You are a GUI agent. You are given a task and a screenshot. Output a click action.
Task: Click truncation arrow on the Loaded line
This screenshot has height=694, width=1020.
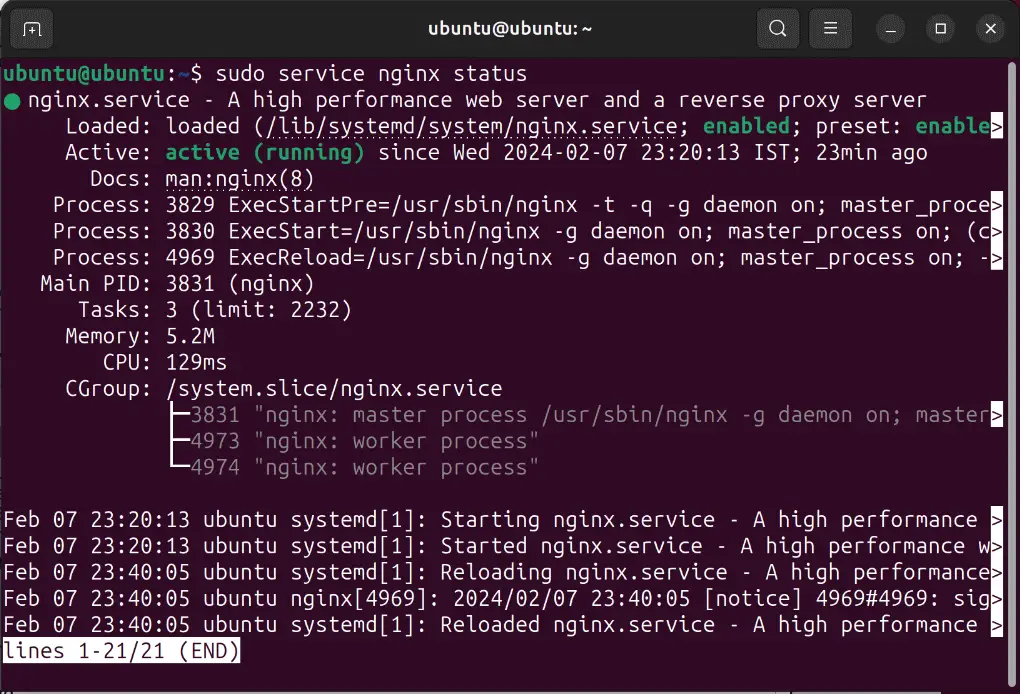[x=996, y=126]
